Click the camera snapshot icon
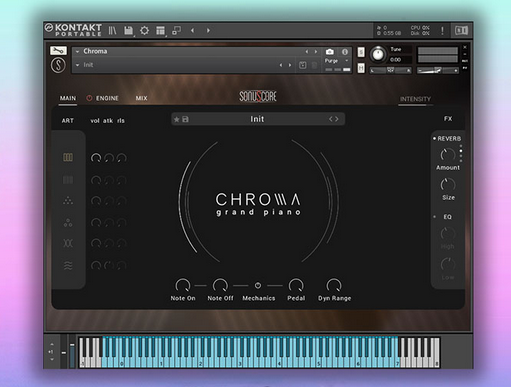511x387 pixels. click(x=330, y=52)
